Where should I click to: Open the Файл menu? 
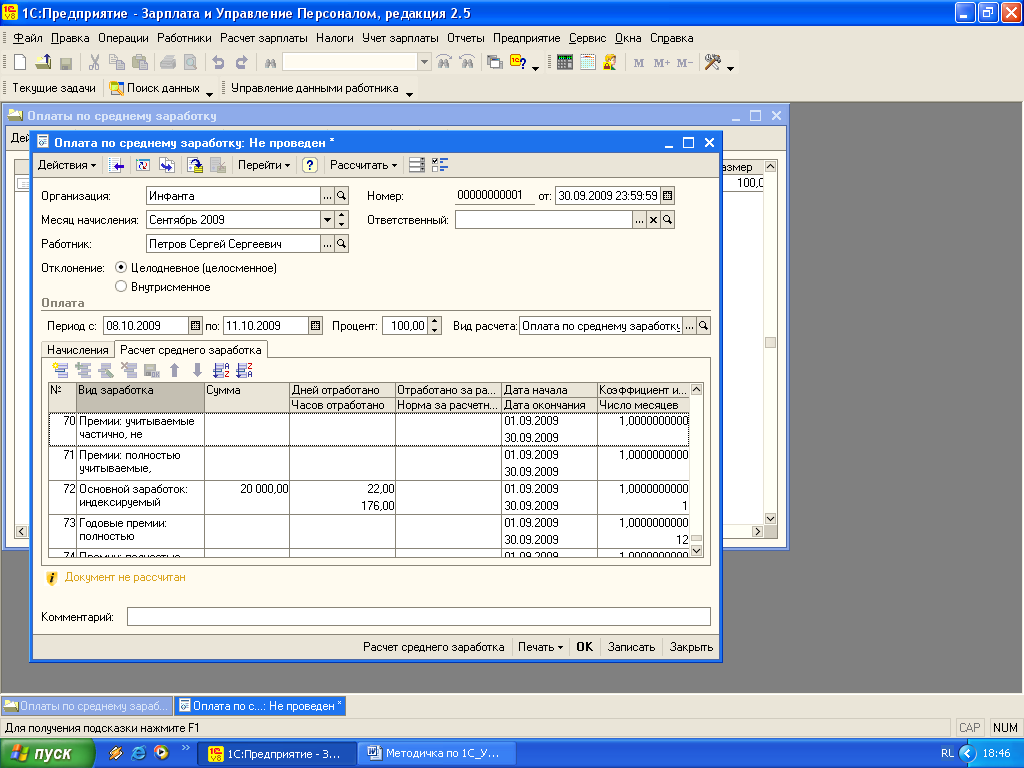[x=28, y=38]
